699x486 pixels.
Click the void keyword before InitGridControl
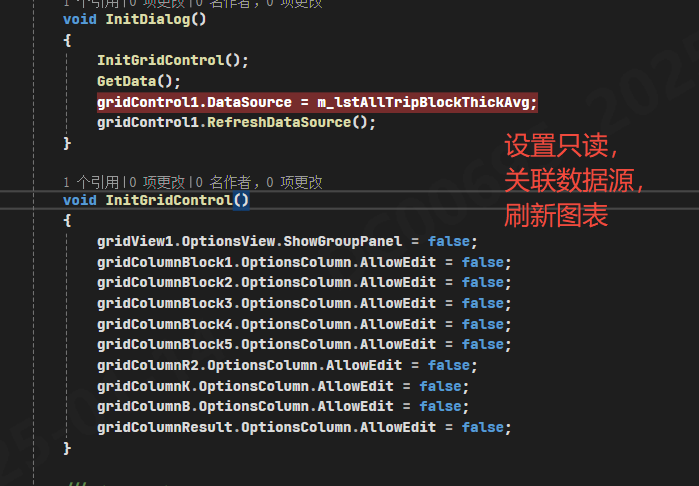tap(80, 200)
